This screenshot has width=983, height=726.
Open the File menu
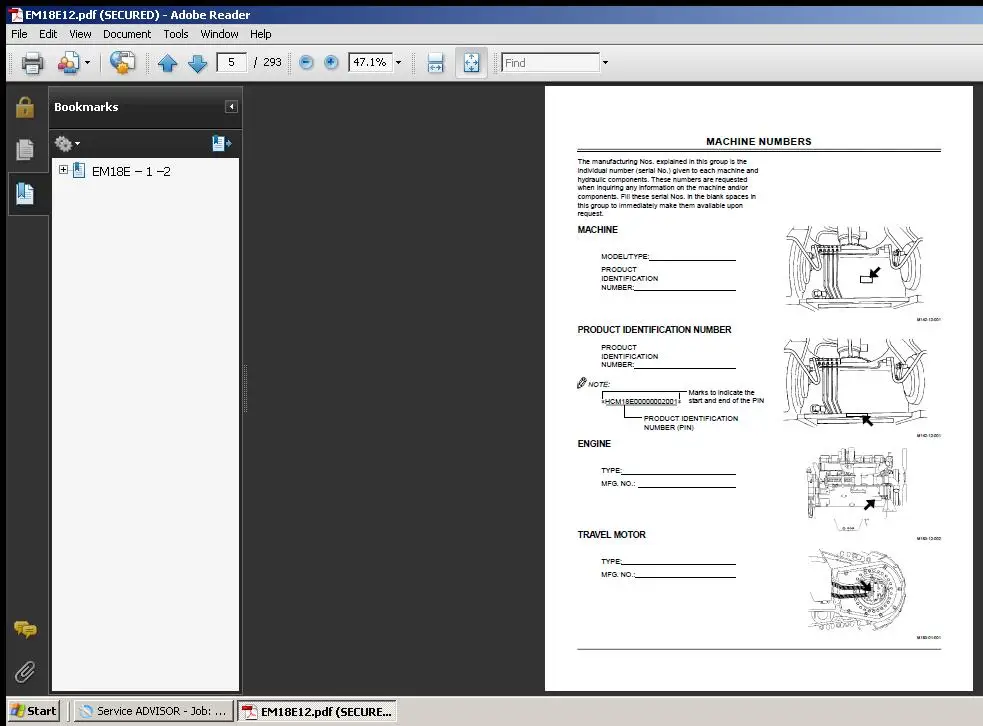[x=19, y=34]
